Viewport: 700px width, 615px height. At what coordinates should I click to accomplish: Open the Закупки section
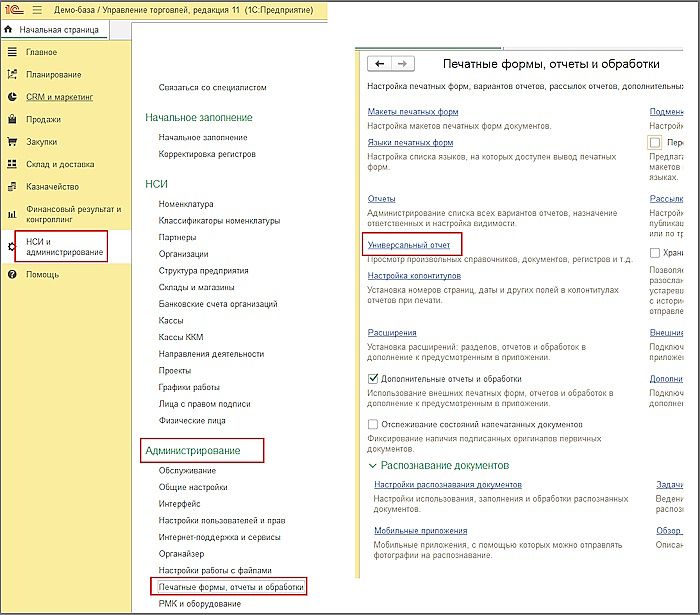tap(42, 142)
